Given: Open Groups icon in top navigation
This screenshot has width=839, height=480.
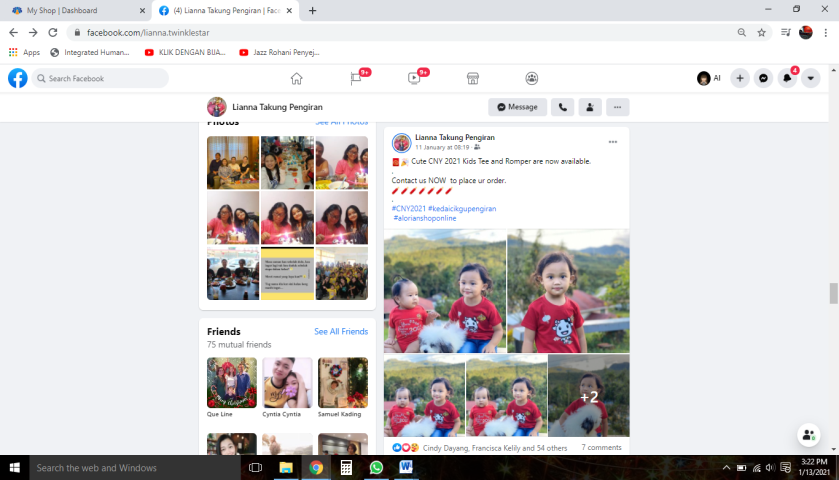Looking at the screenshot, I should (532, 78).
